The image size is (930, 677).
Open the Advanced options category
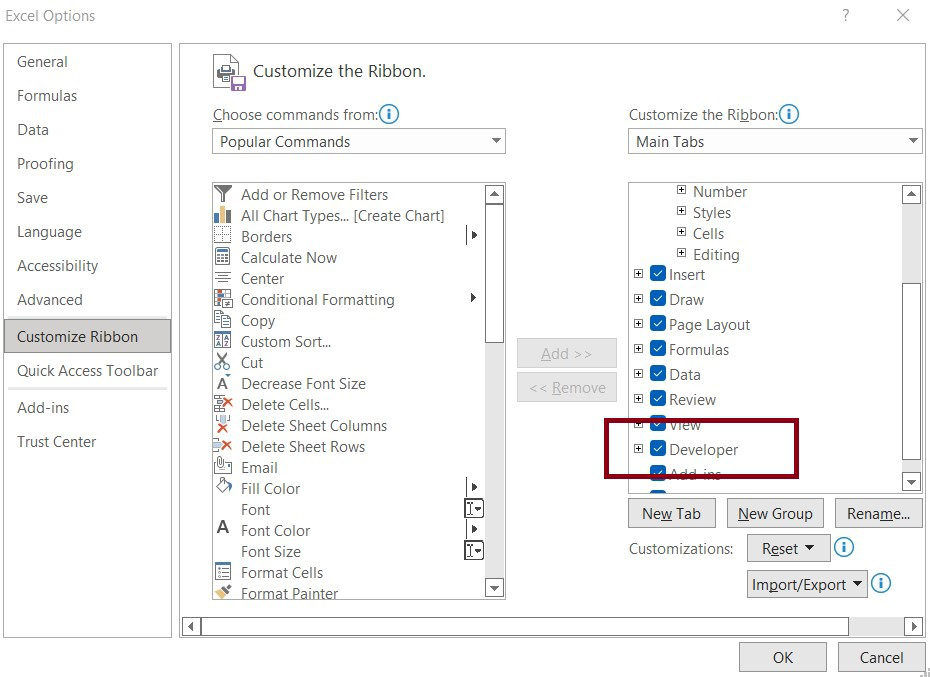[x=87, y=300]
